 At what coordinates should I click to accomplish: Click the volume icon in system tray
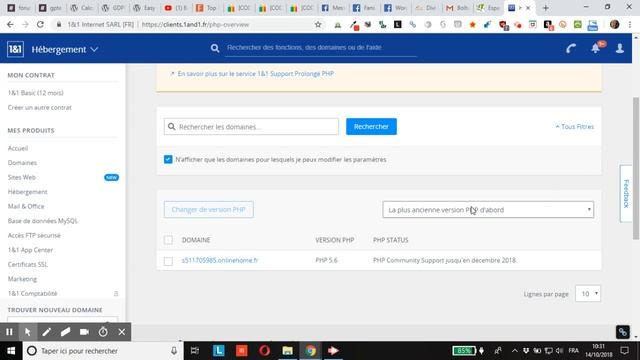tap(560, 351)
